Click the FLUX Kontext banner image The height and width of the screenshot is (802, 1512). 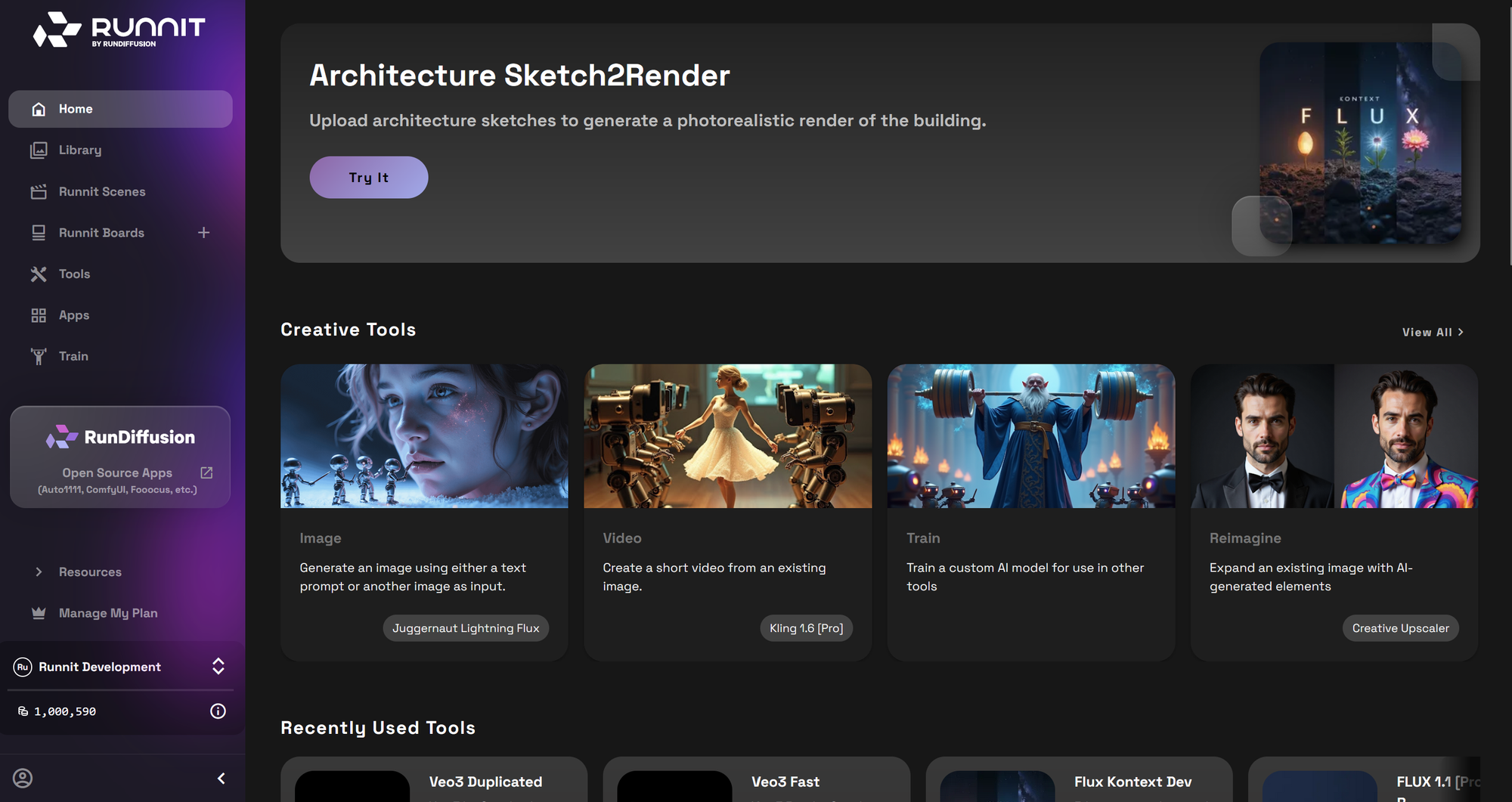tap(1360, 143)
